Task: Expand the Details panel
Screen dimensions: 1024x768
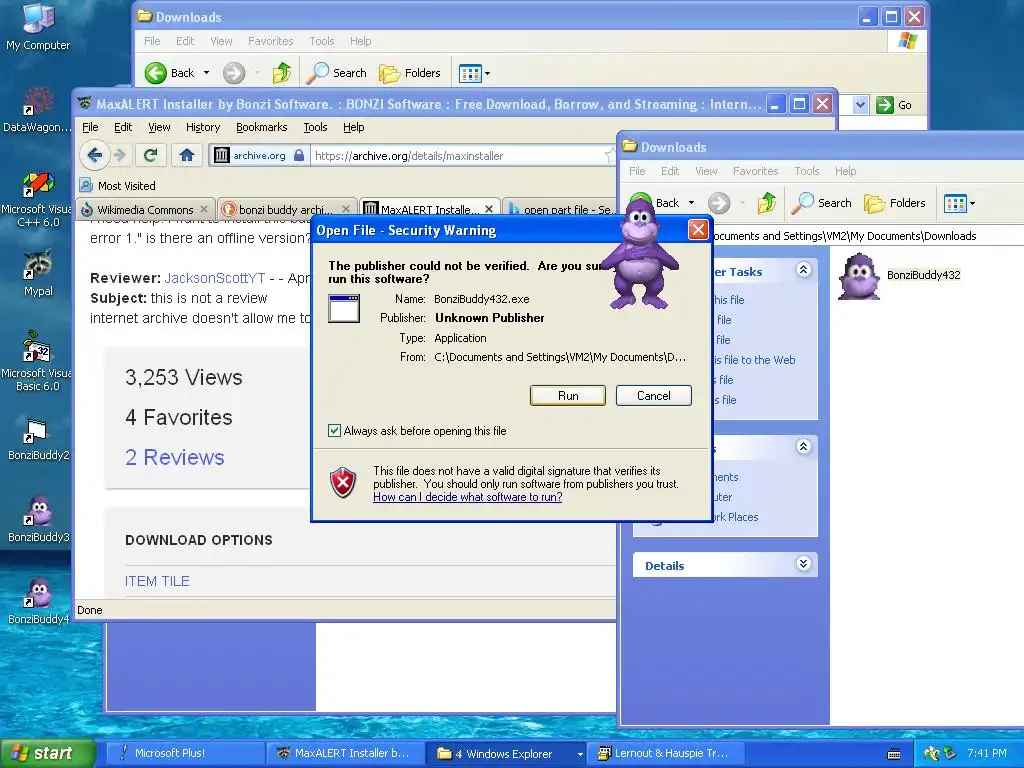Action: [803, 564]
